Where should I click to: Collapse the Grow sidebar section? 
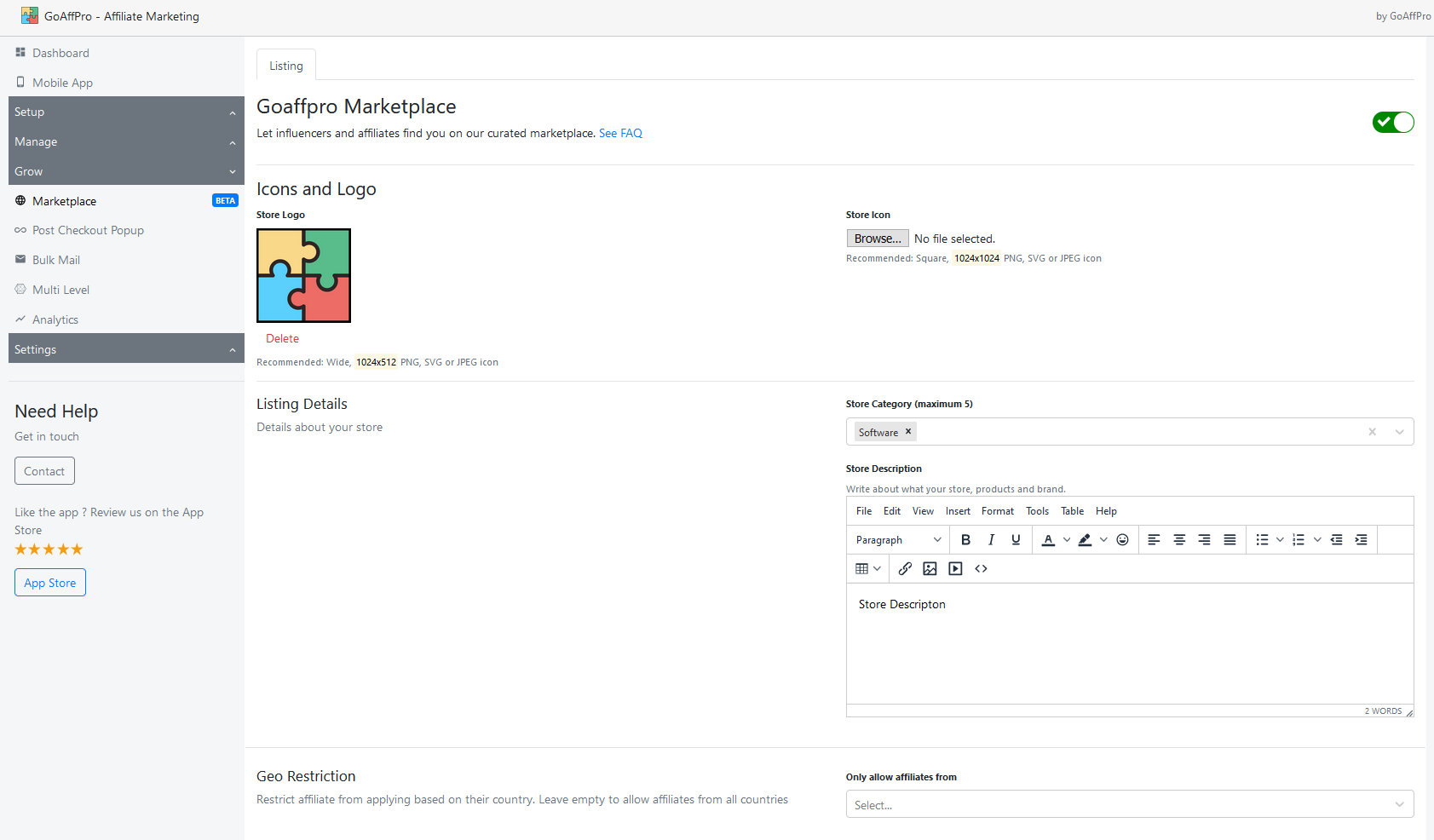(126, 171)
